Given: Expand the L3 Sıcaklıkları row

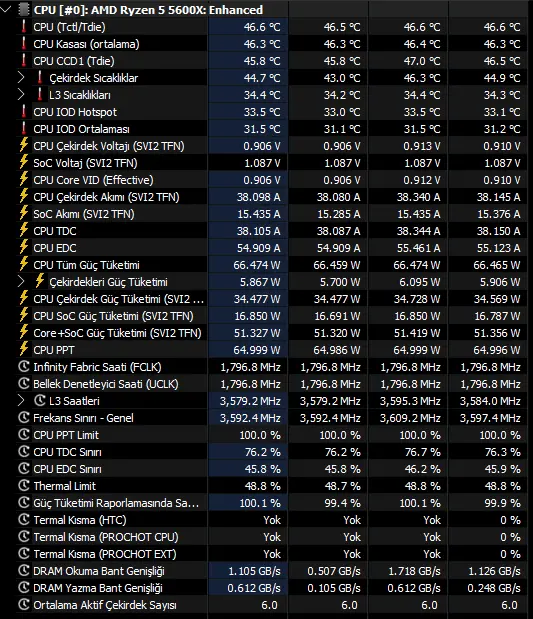Looking at the screenshot, I should [x=21, y=95].
